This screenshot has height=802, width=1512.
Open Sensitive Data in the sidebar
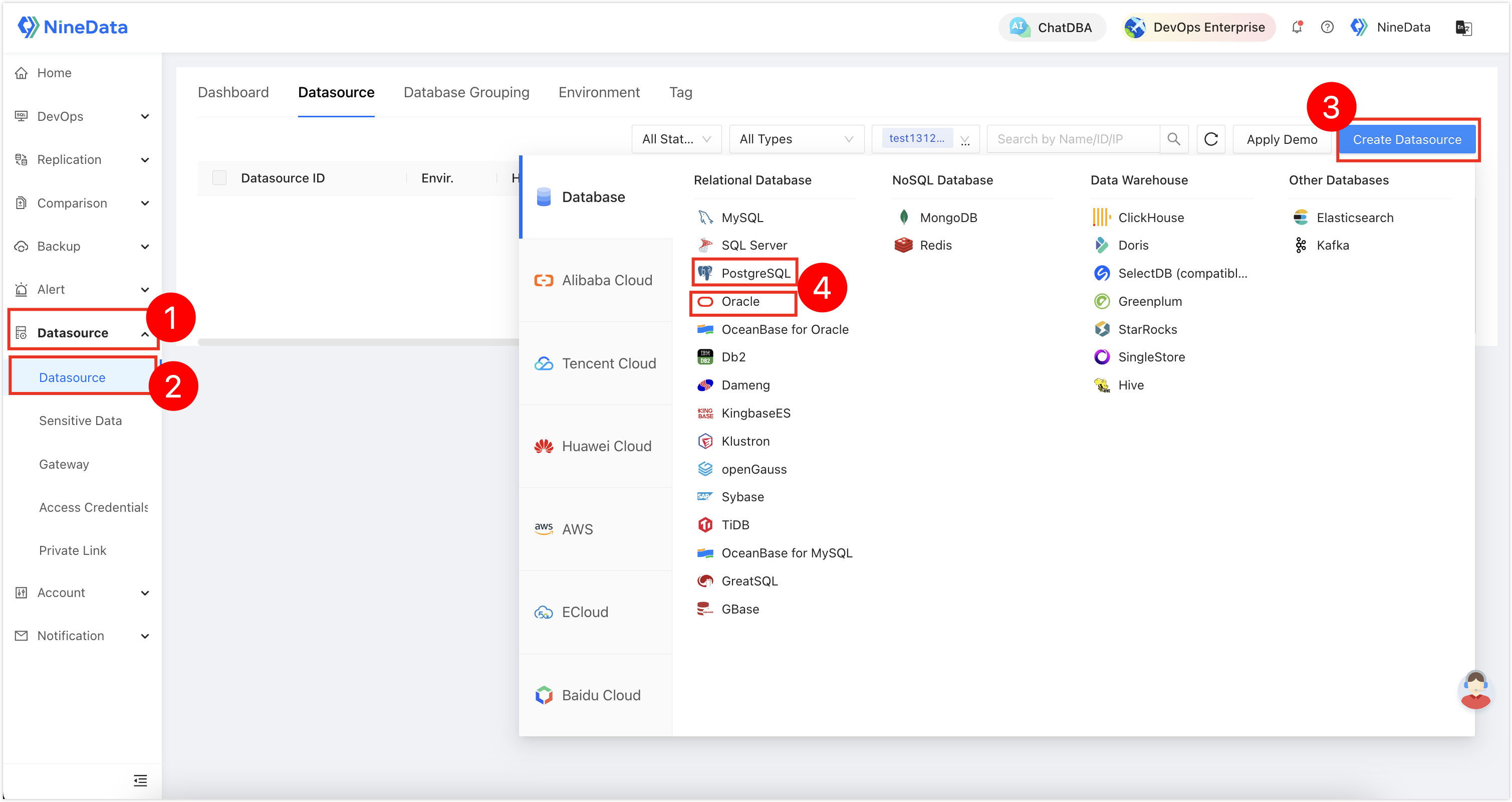[x=81, y=421]
